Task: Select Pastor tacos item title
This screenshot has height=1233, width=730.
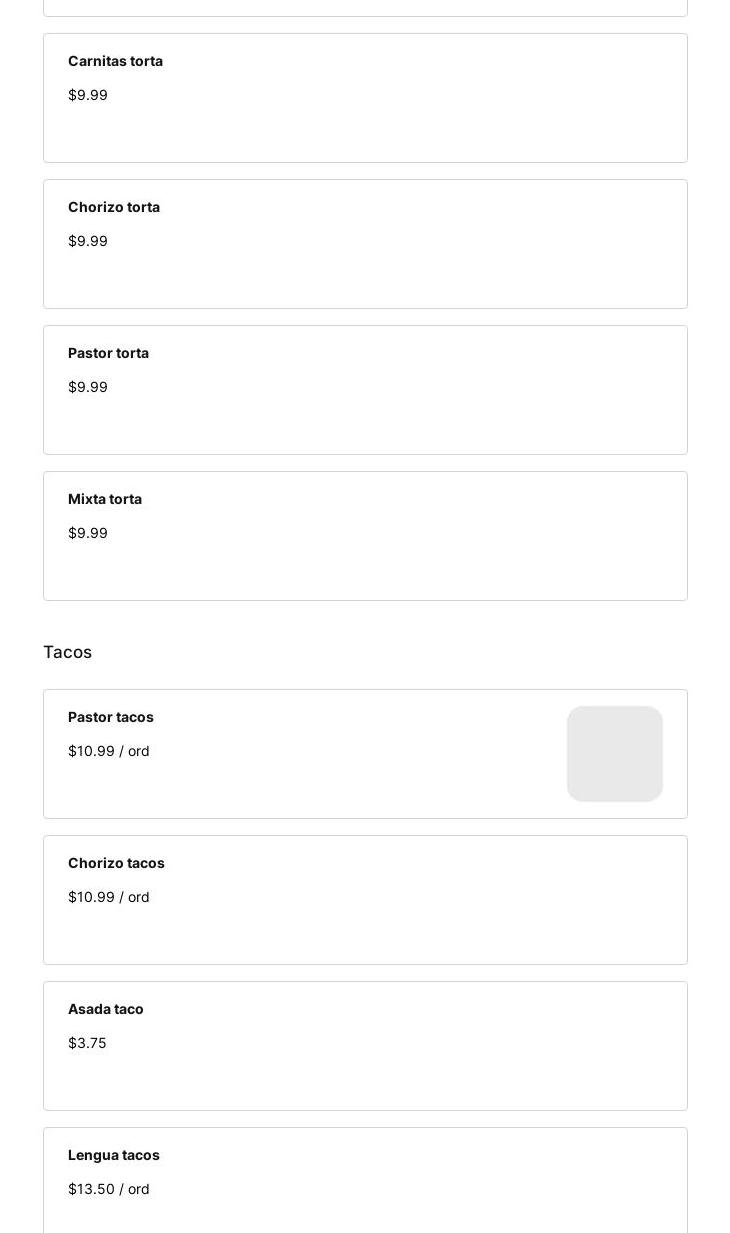Action: pyautogui.click(x=111, y=717)
